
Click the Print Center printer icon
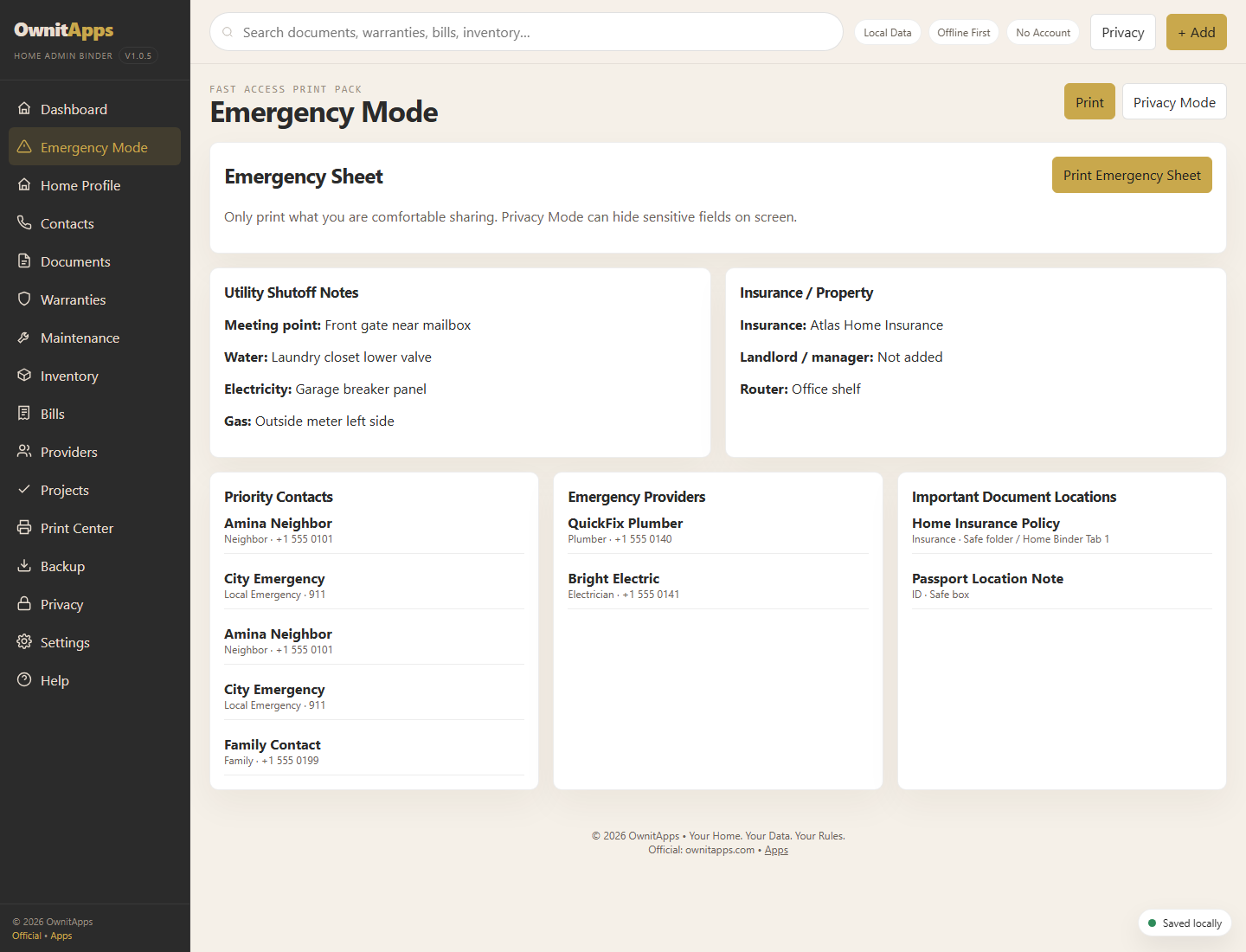(x=24, y=528)
